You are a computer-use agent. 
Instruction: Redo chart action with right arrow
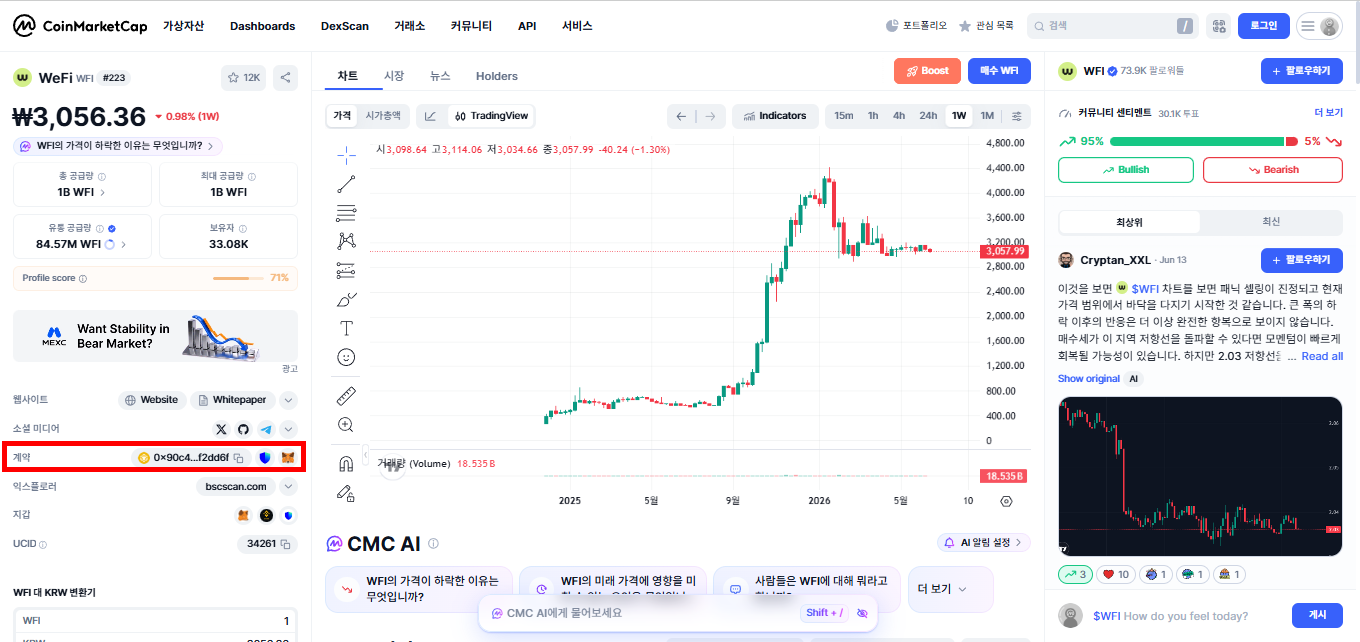710,116
